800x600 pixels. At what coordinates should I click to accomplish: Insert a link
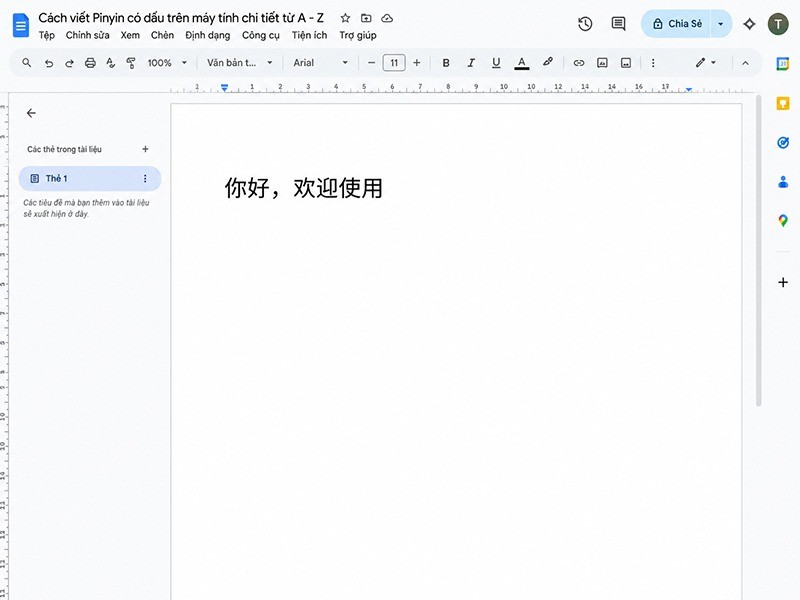click(579, 63)
